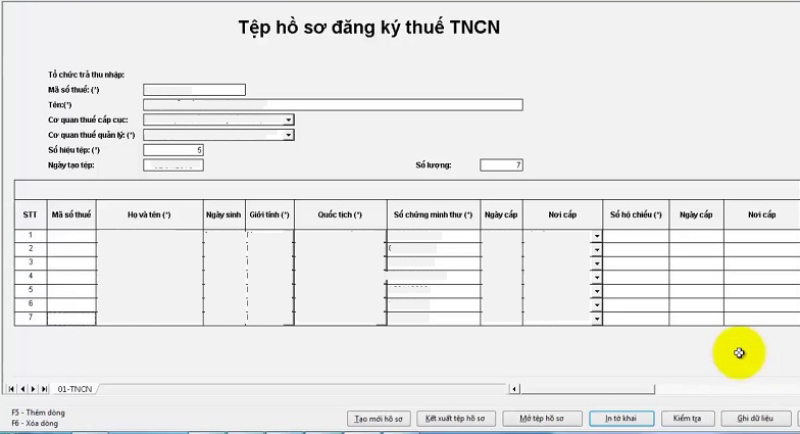Open Nơi cấp dropdown in row 7

coord(597,319)
